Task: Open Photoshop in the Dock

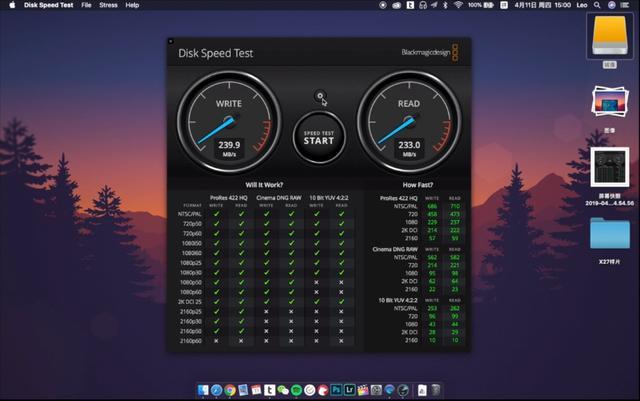Action: point(336,390)
